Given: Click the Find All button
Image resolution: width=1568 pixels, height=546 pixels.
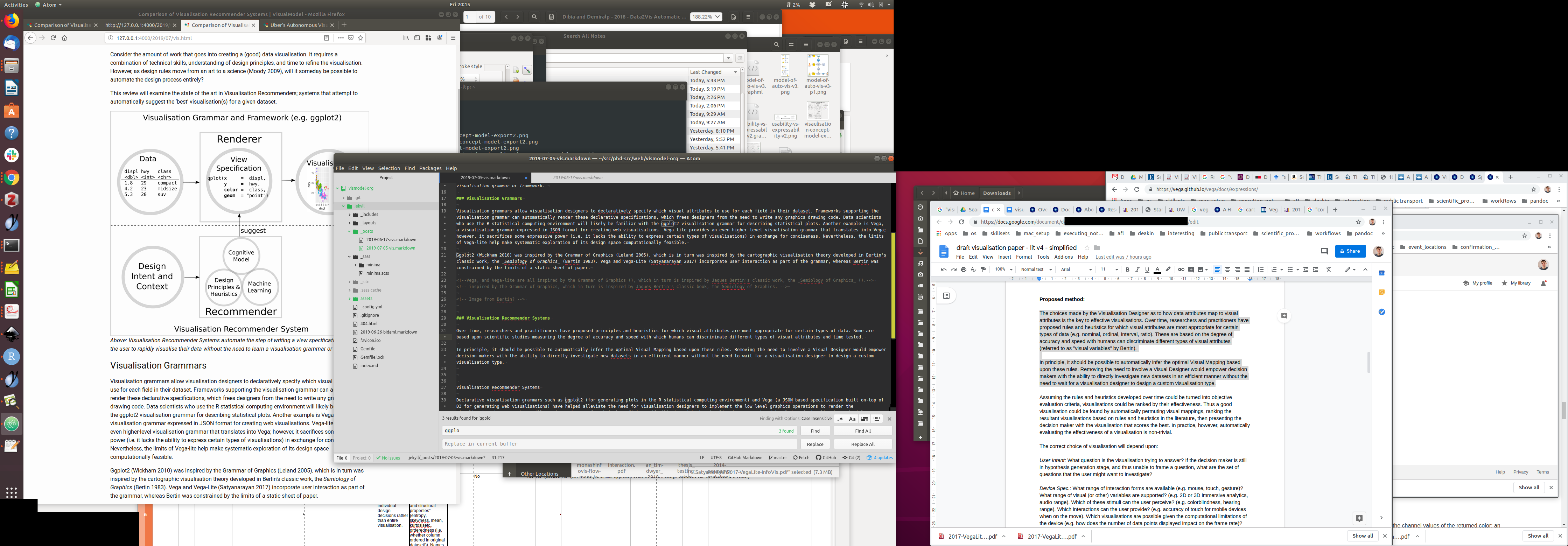Looking at the screenshot, I should [862, 431].
